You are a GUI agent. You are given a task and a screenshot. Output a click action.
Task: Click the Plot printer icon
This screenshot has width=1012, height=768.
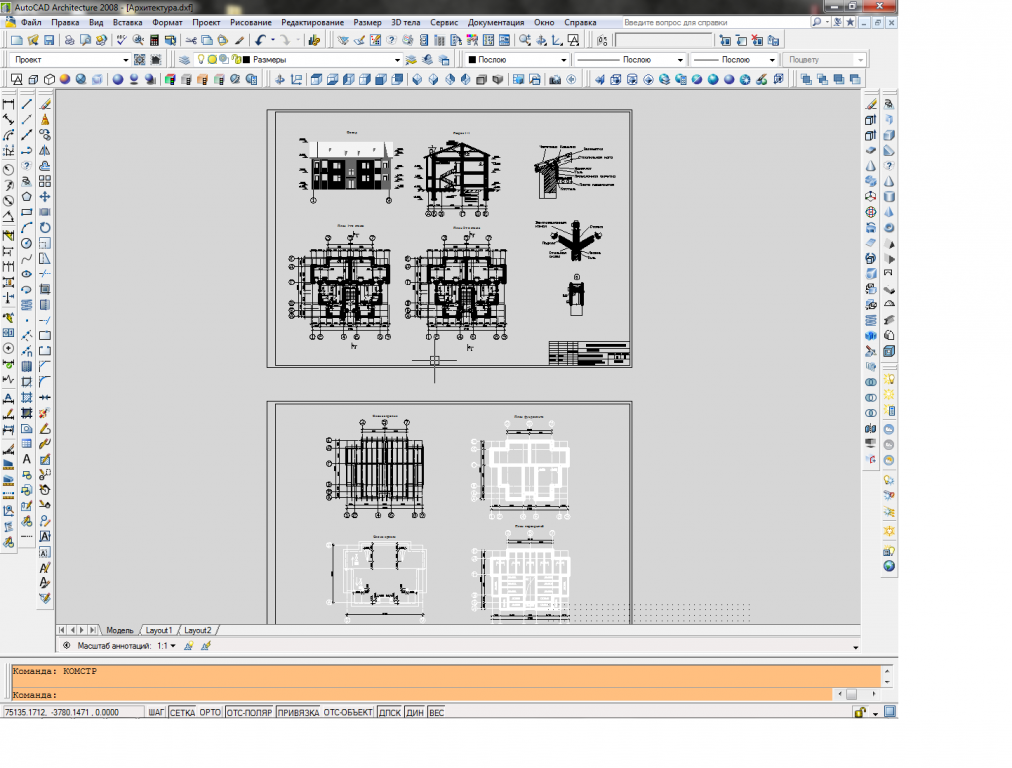[69, 40]
